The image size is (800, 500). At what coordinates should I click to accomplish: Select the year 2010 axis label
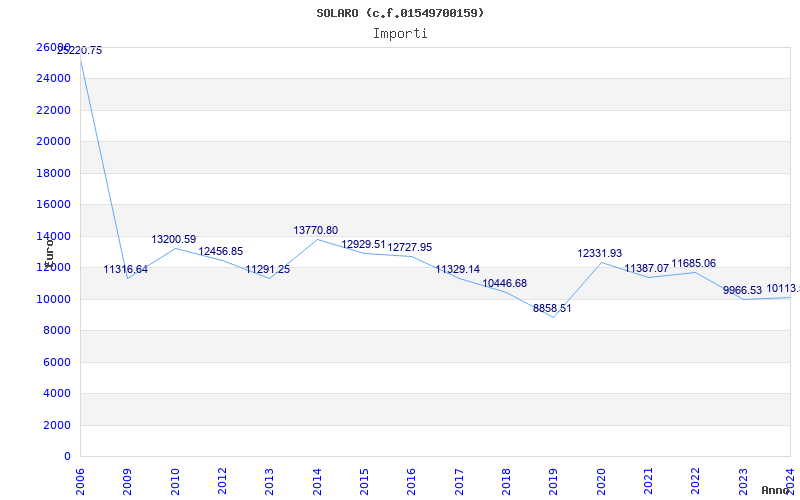pos(174,482)
